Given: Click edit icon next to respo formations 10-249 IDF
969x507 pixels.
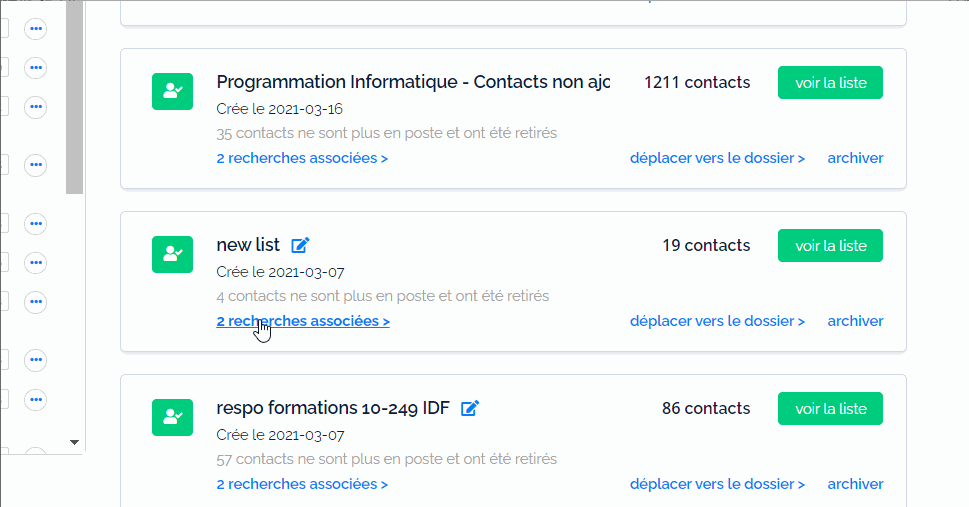Looking at the screenshot, I should click(470, 408).
